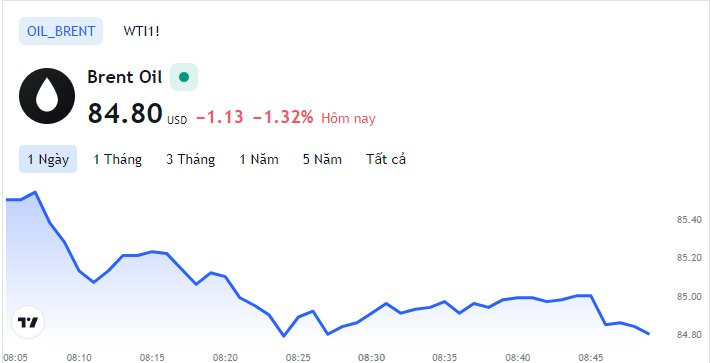This screenshot has width=711, height=363.
Task: Click the 85.40 price axis label
Action: [689, 220]
